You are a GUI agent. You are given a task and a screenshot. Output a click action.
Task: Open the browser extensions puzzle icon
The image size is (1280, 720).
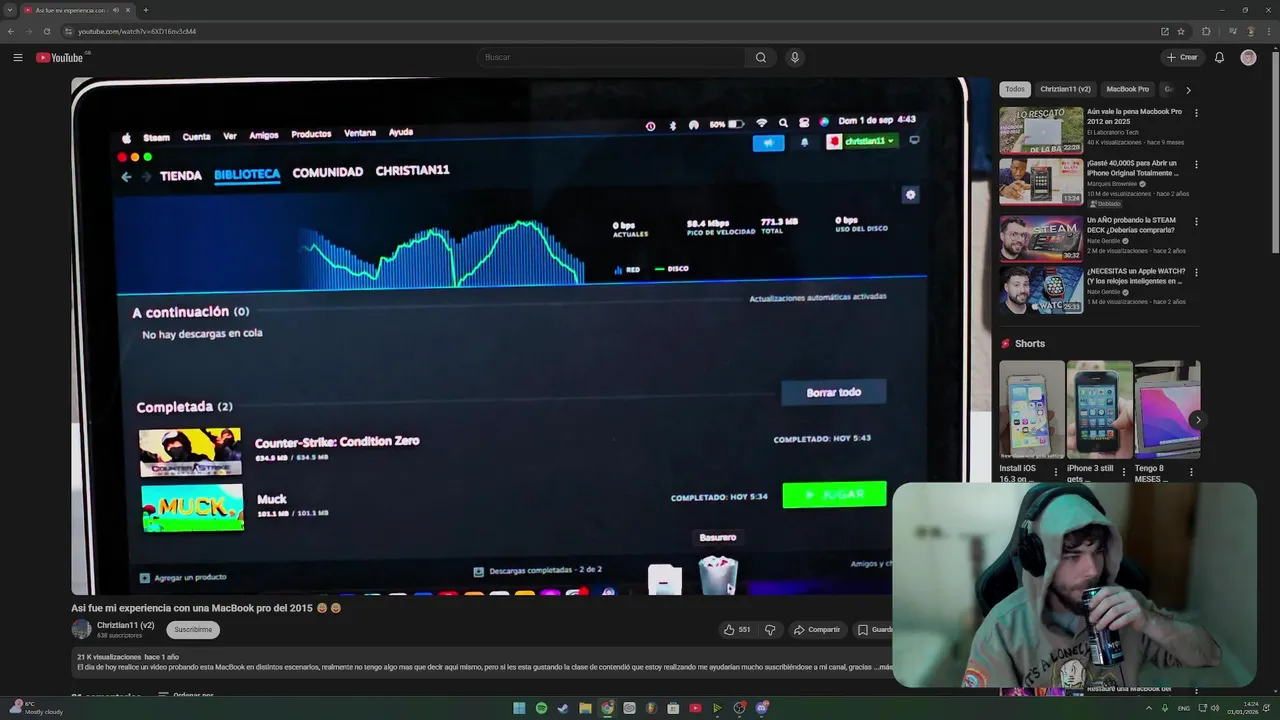pyautogui.click(x=1206, y=31)
